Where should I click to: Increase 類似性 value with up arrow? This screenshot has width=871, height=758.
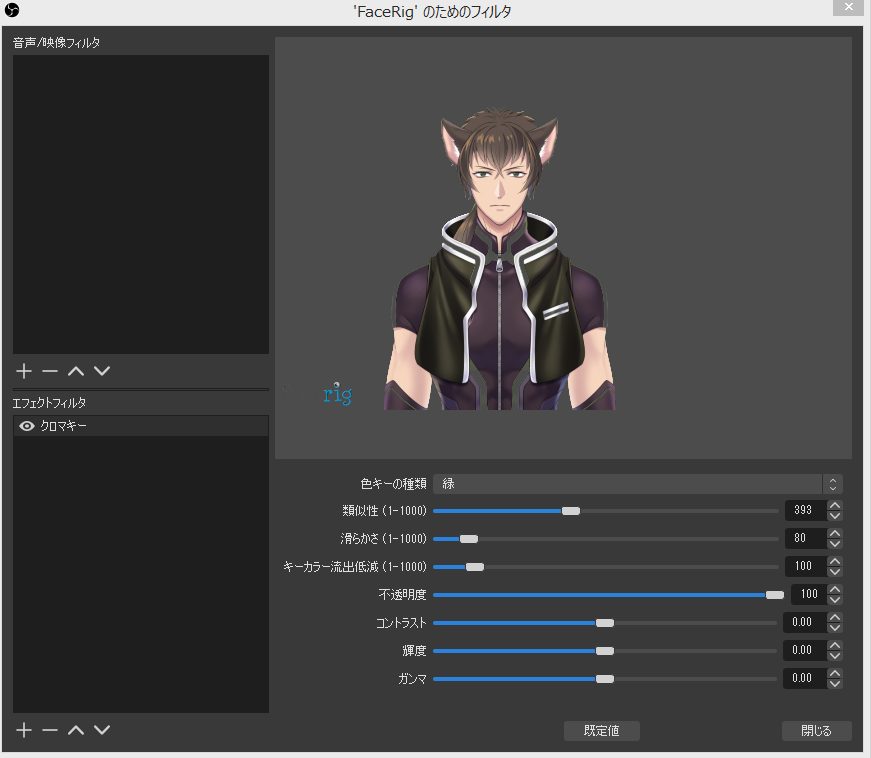click(834, 505)
